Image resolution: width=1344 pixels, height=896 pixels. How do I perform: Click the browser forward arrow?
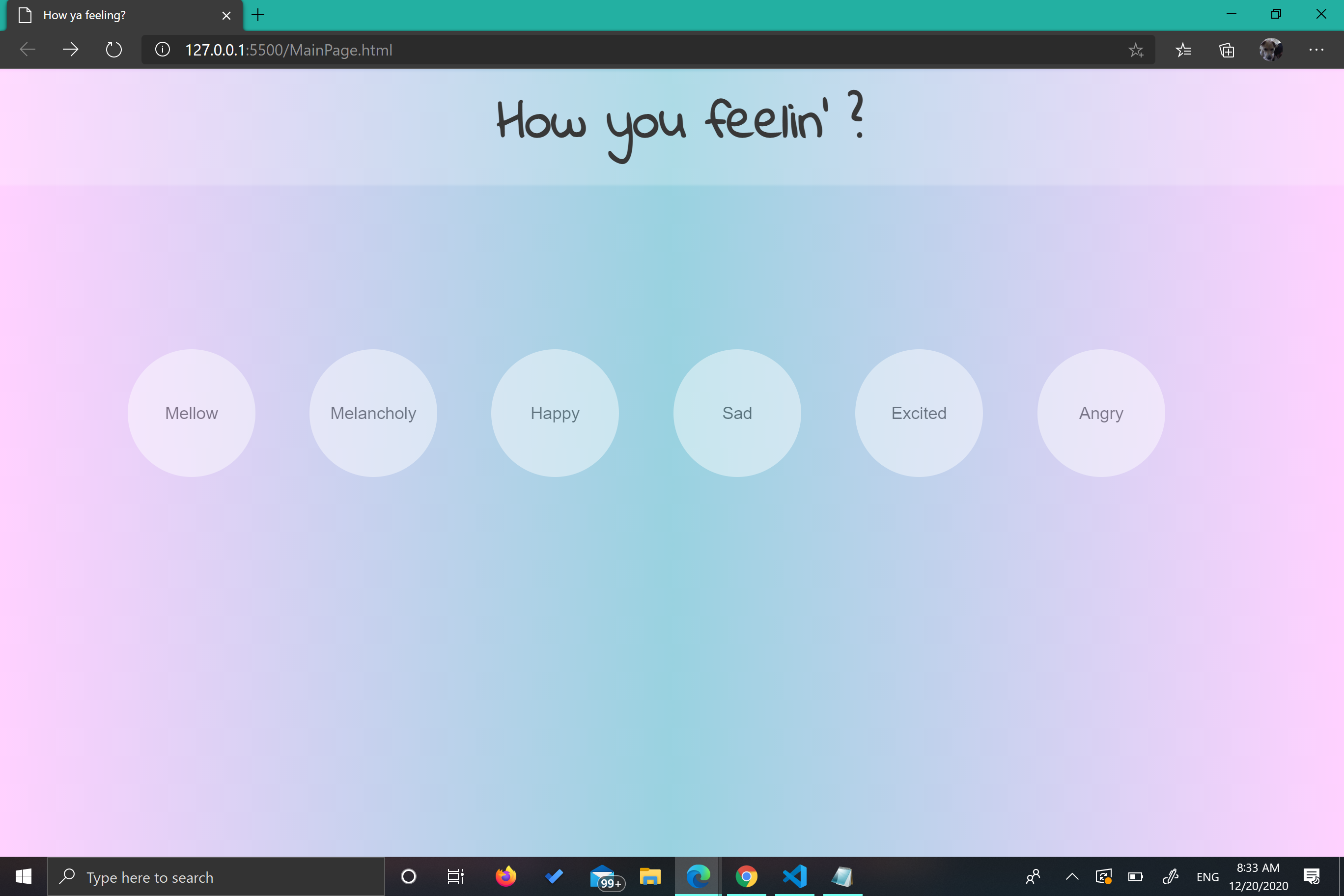[x=70, y=50]
